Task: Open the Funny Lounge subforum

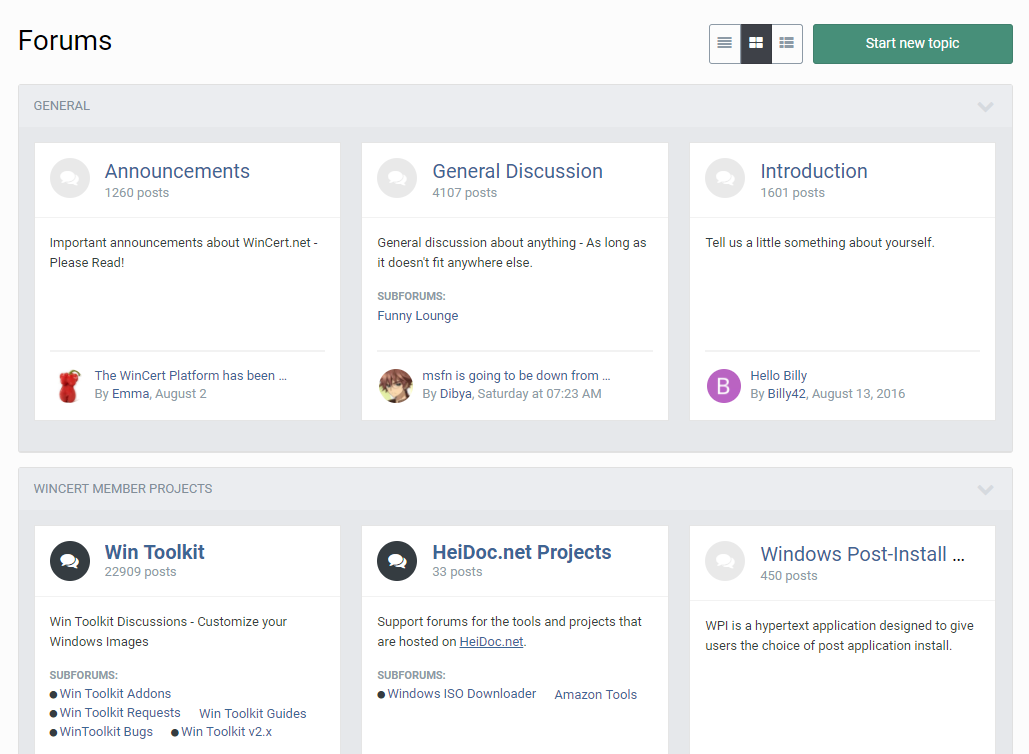Action: [x=417, y=316]
